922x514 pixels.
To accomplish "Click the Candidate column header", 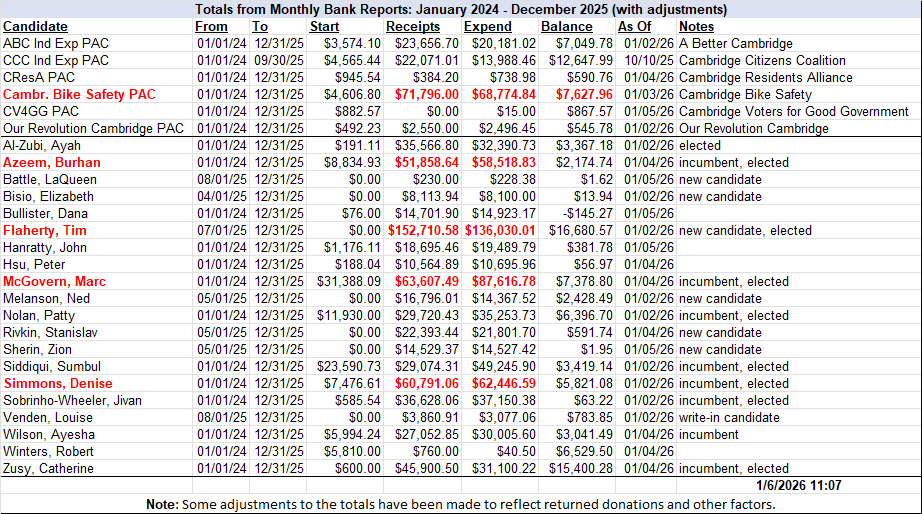I will click(35, 26).
